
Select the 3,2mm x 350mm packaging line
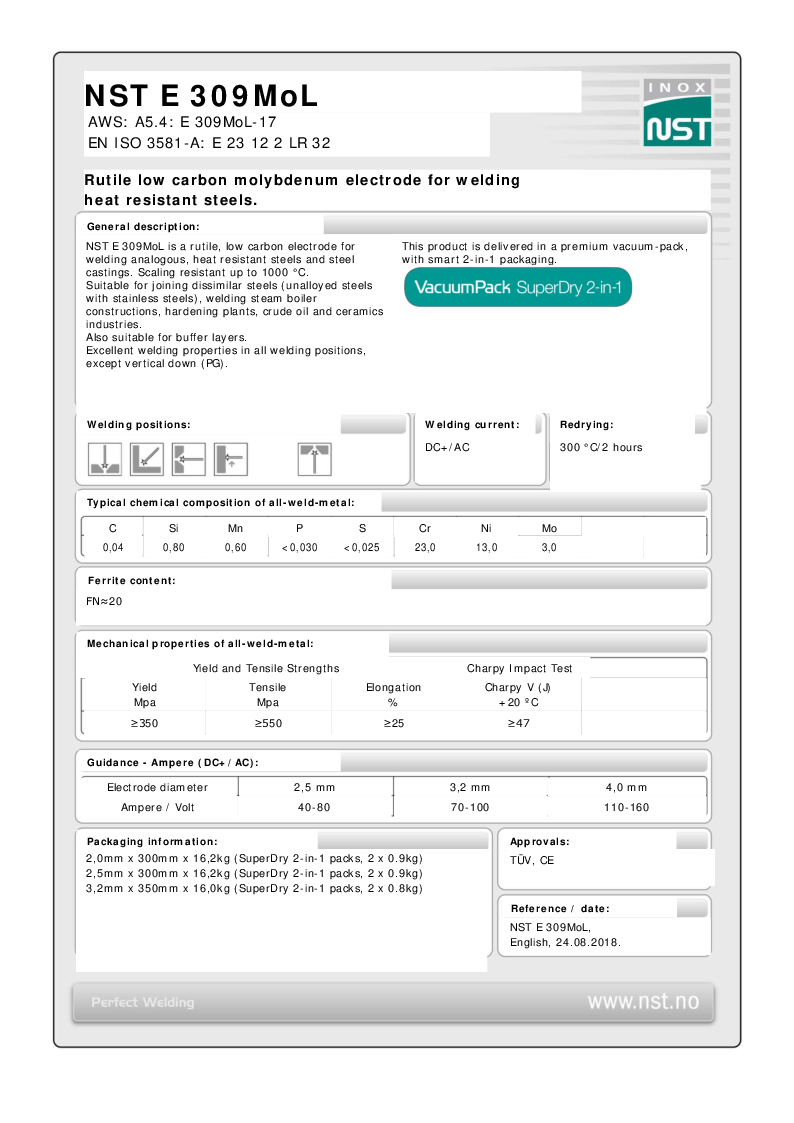coord(254,888)
